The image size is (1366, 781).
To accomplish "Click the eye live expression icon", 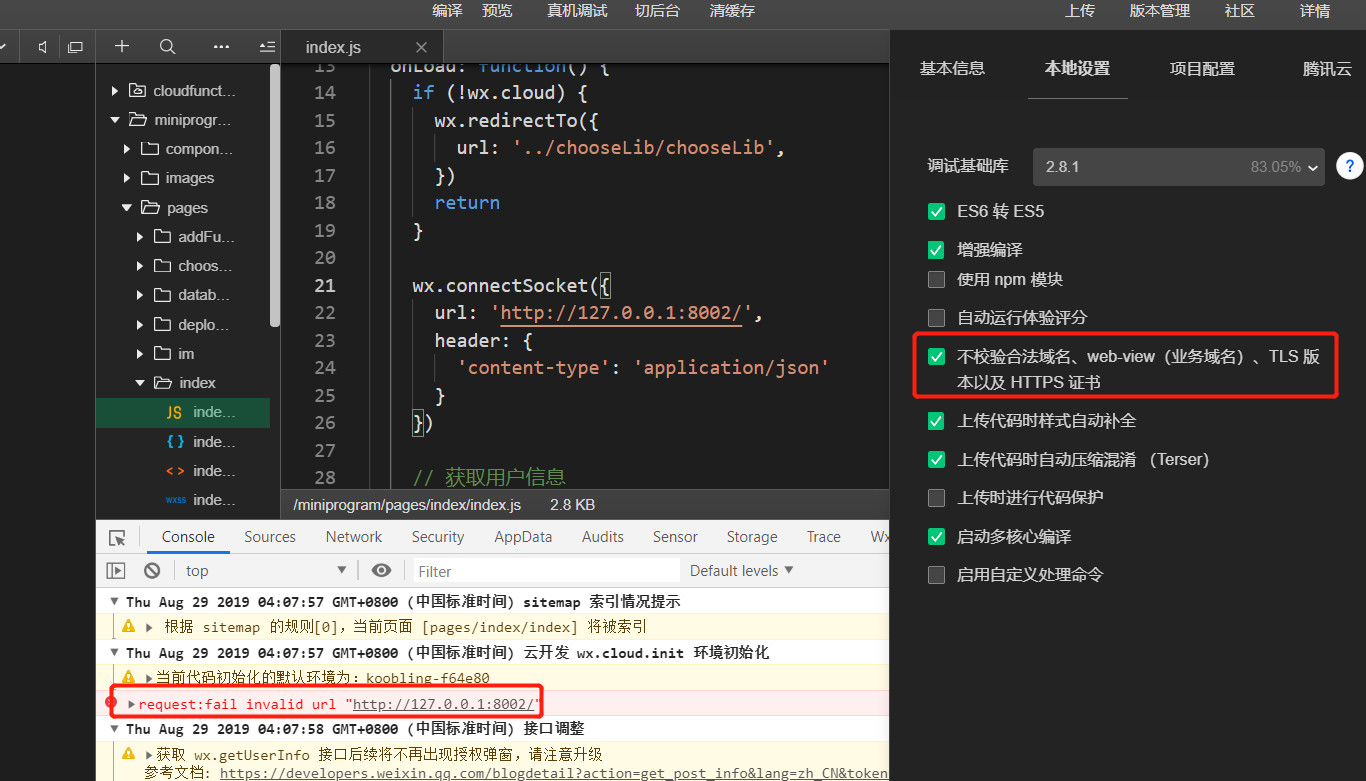I will (381, 570).
